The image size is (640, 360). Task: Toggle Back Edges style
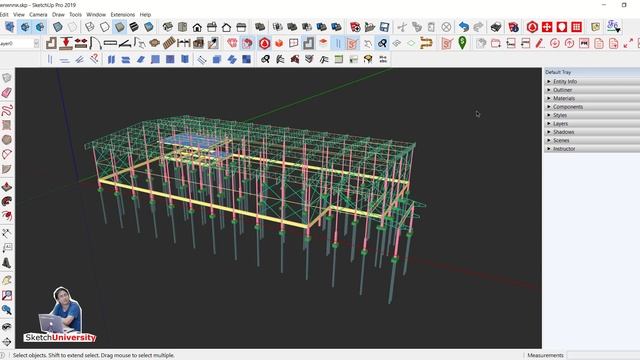coord(72,27)
